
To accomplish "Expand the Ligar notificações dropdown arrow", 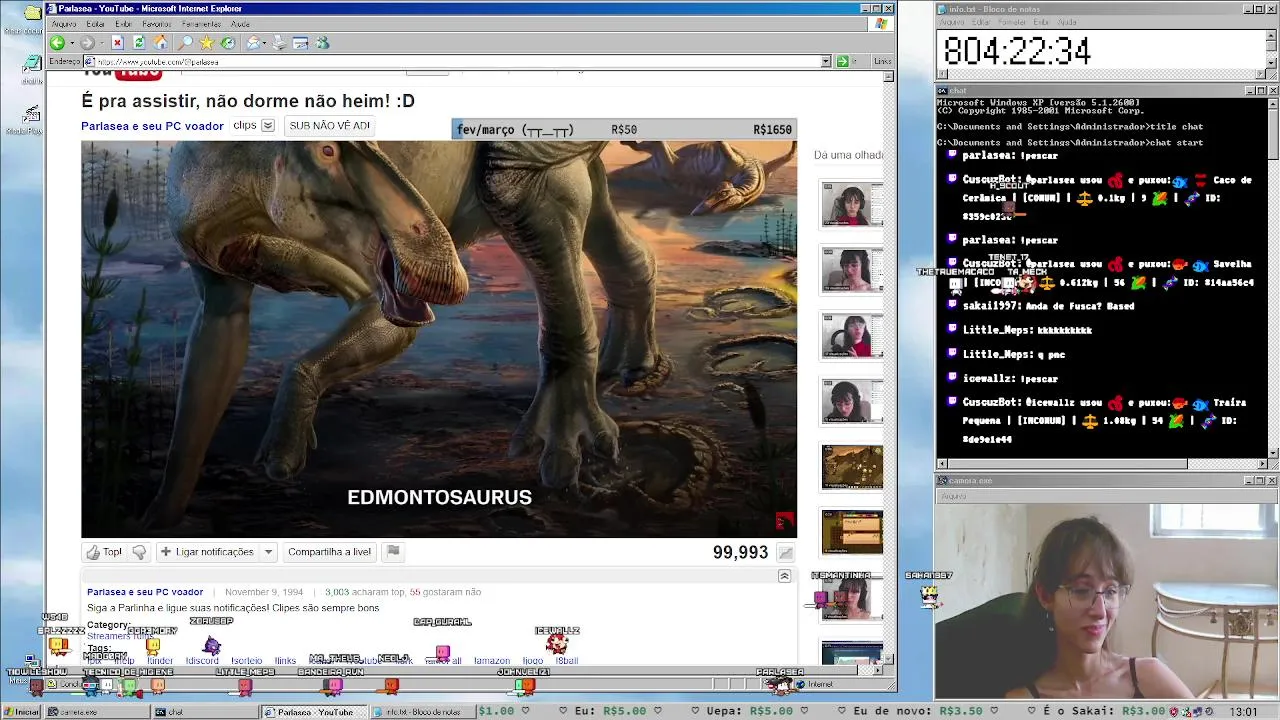I will click(x=268, y=552).
